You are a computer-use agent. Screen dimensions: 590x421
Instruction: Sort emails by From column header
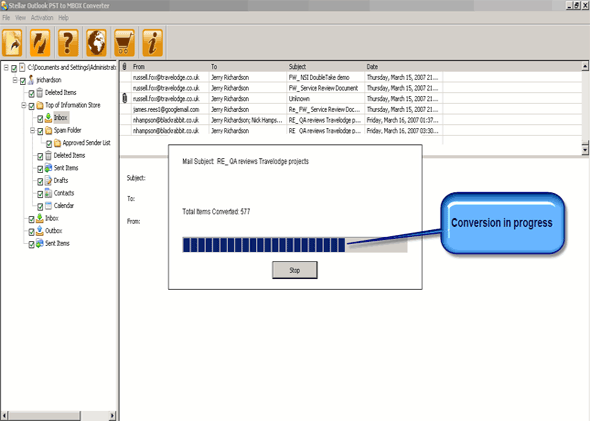tap(170, 67)
